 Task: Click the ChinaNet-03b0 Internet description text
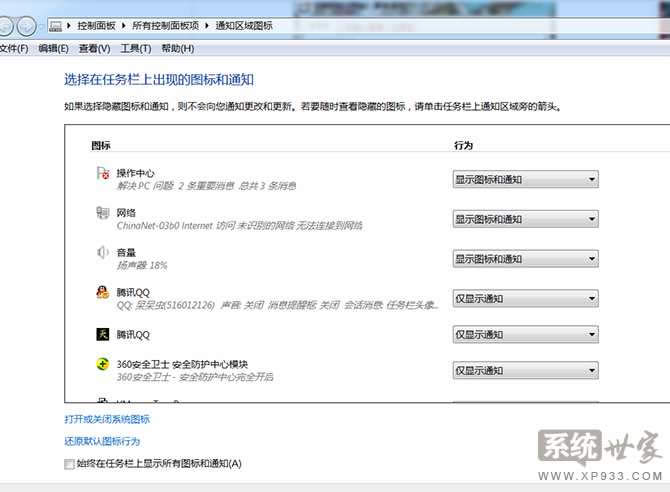pos(239,226)
